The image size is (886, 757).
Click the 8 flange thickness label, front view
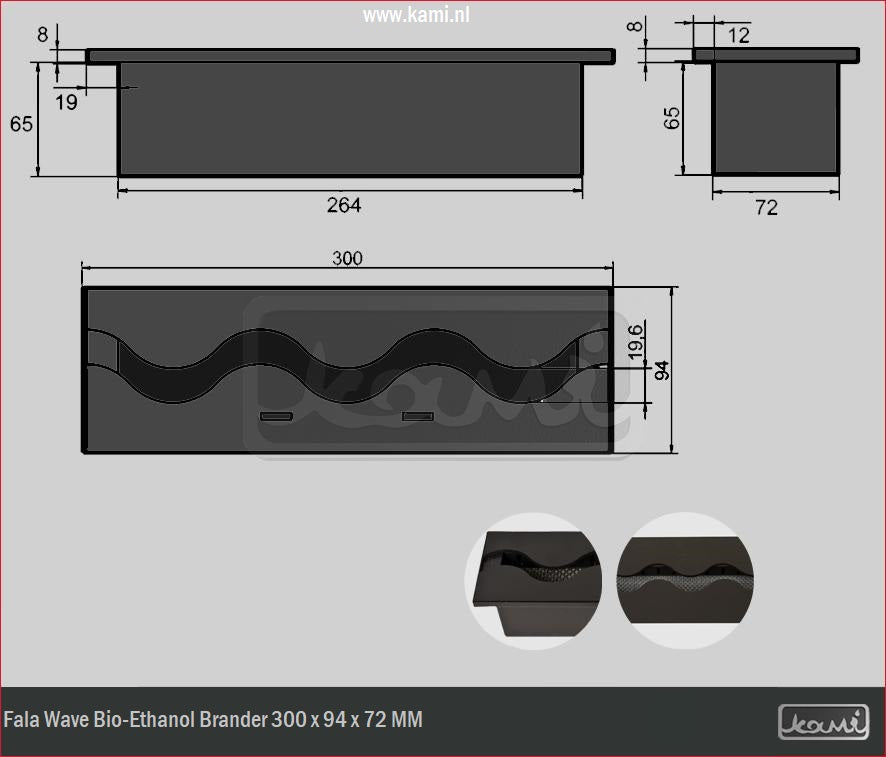(42, 34)
